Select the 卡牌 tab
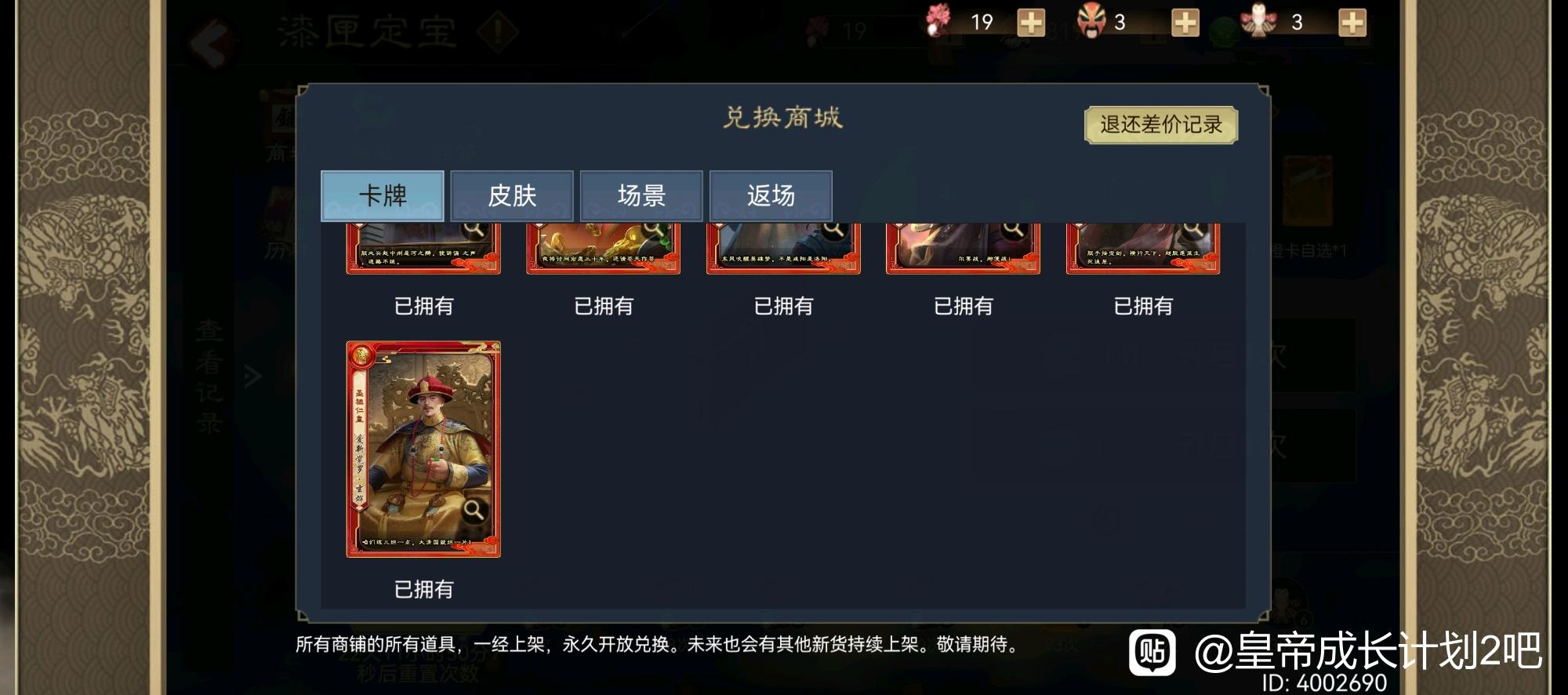Image resolution: width=1568 pixels, height=695 pixels. [x=383, y=195]
